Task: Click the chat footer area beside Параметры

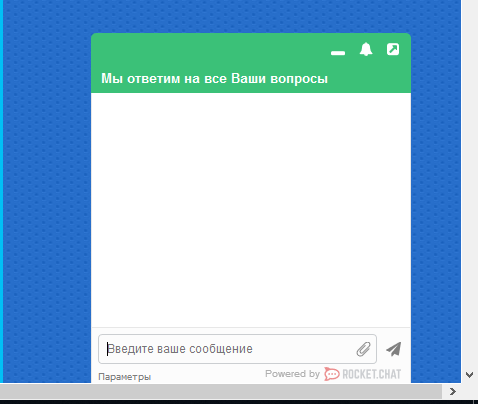Action: pos(207,377)
